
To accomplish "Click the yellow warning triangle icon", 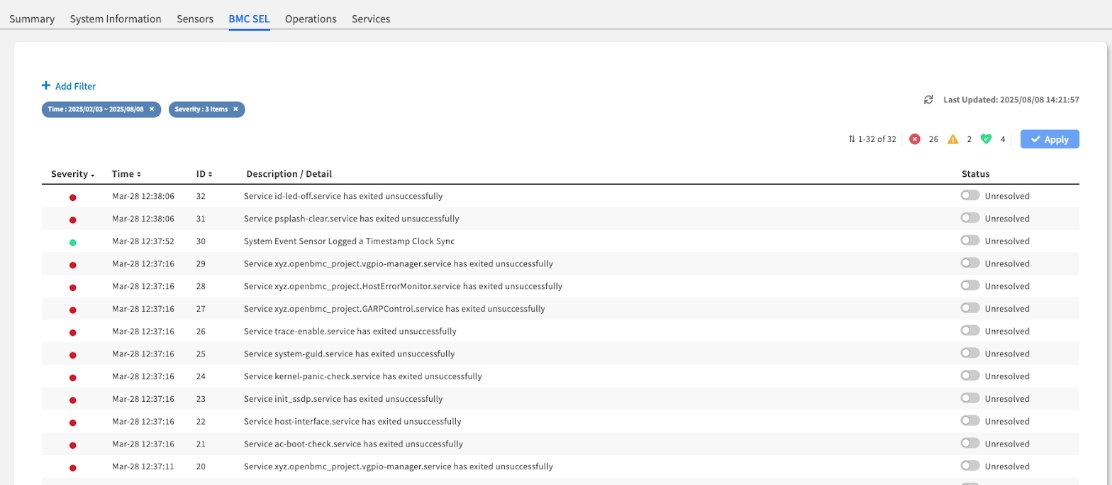I will 953,139.
